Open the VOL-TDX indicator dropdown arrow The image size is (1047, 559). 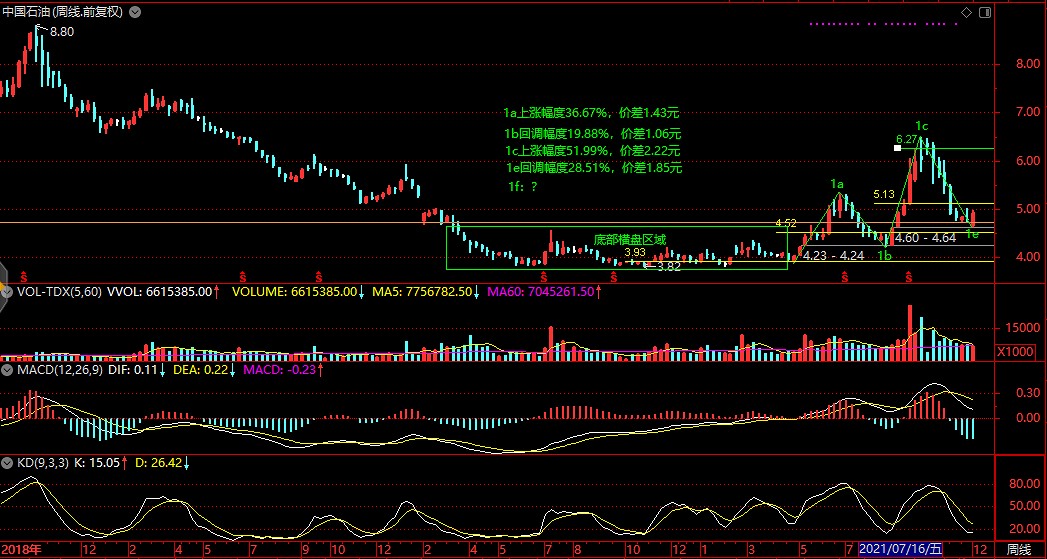tap(7, 291)
